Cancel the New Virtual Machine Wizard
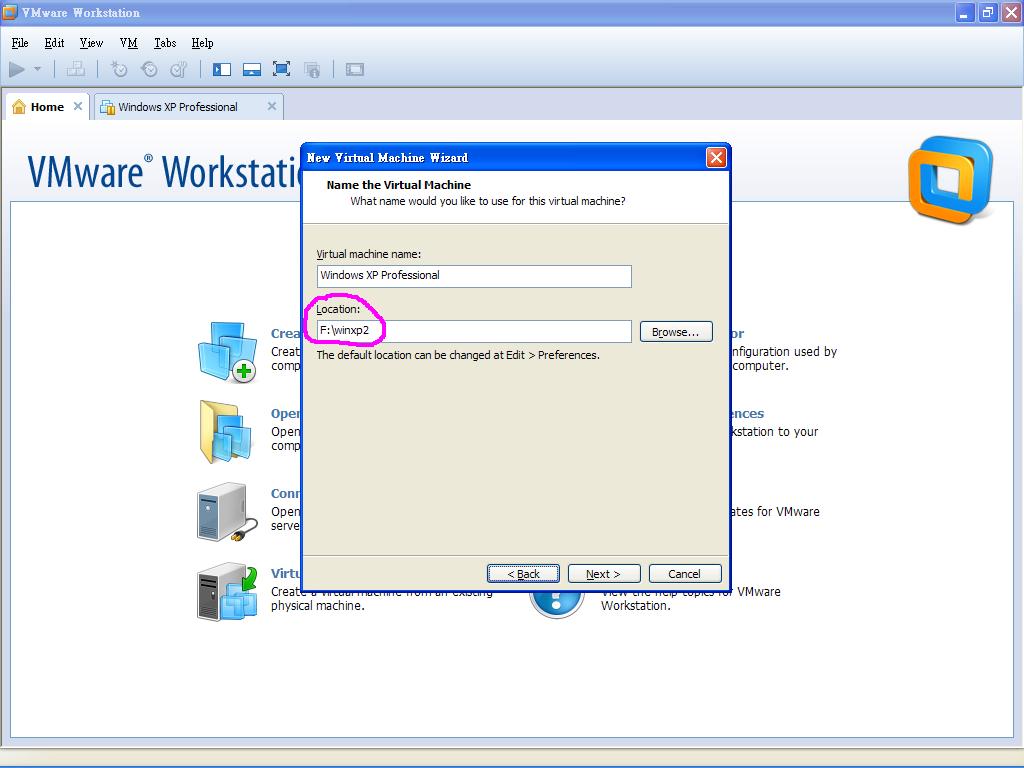The image size is (1024, 768). [685, 574]
